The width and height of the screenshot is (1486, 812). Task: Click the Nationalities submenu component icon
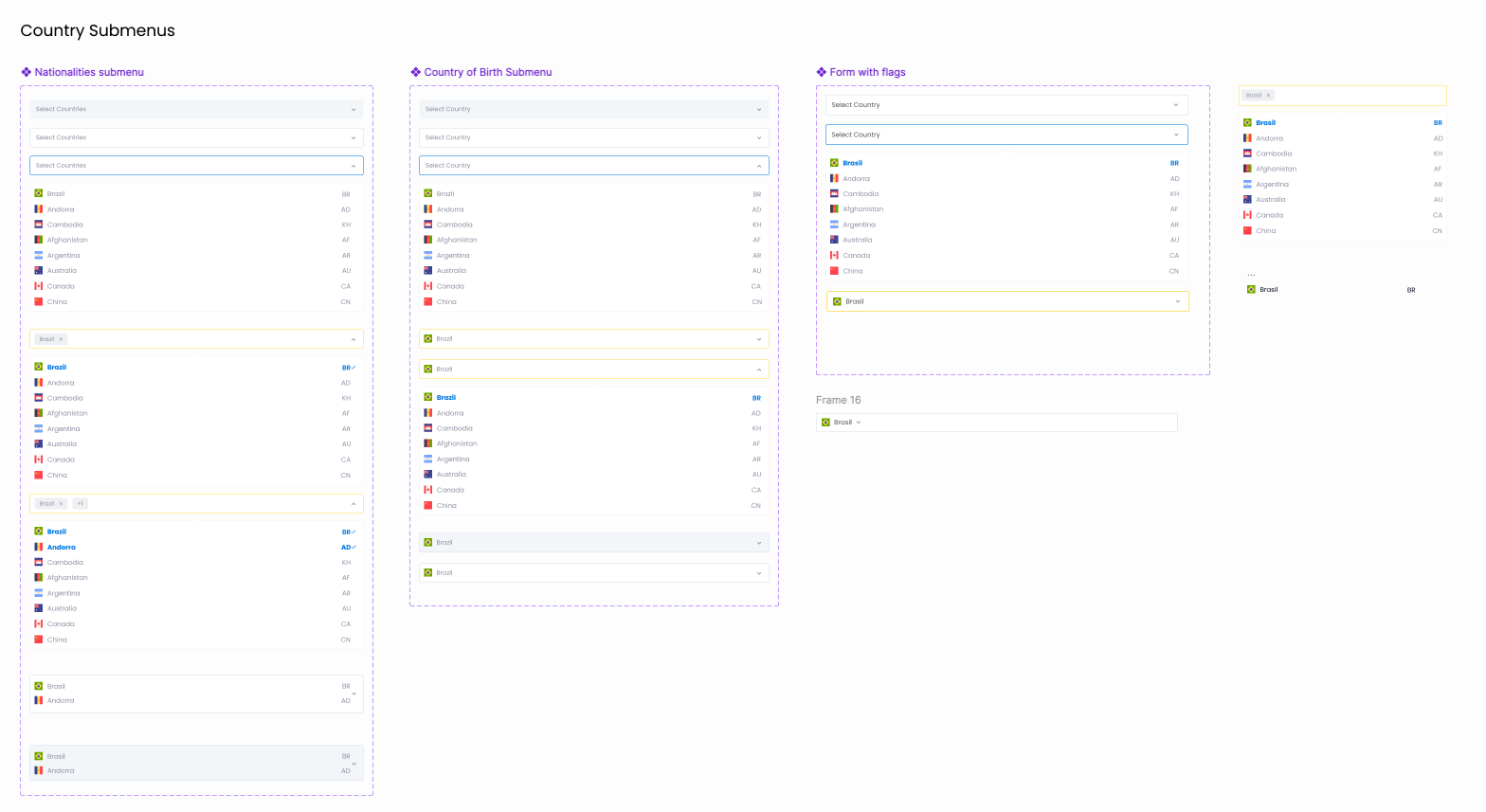coord(27,72)
